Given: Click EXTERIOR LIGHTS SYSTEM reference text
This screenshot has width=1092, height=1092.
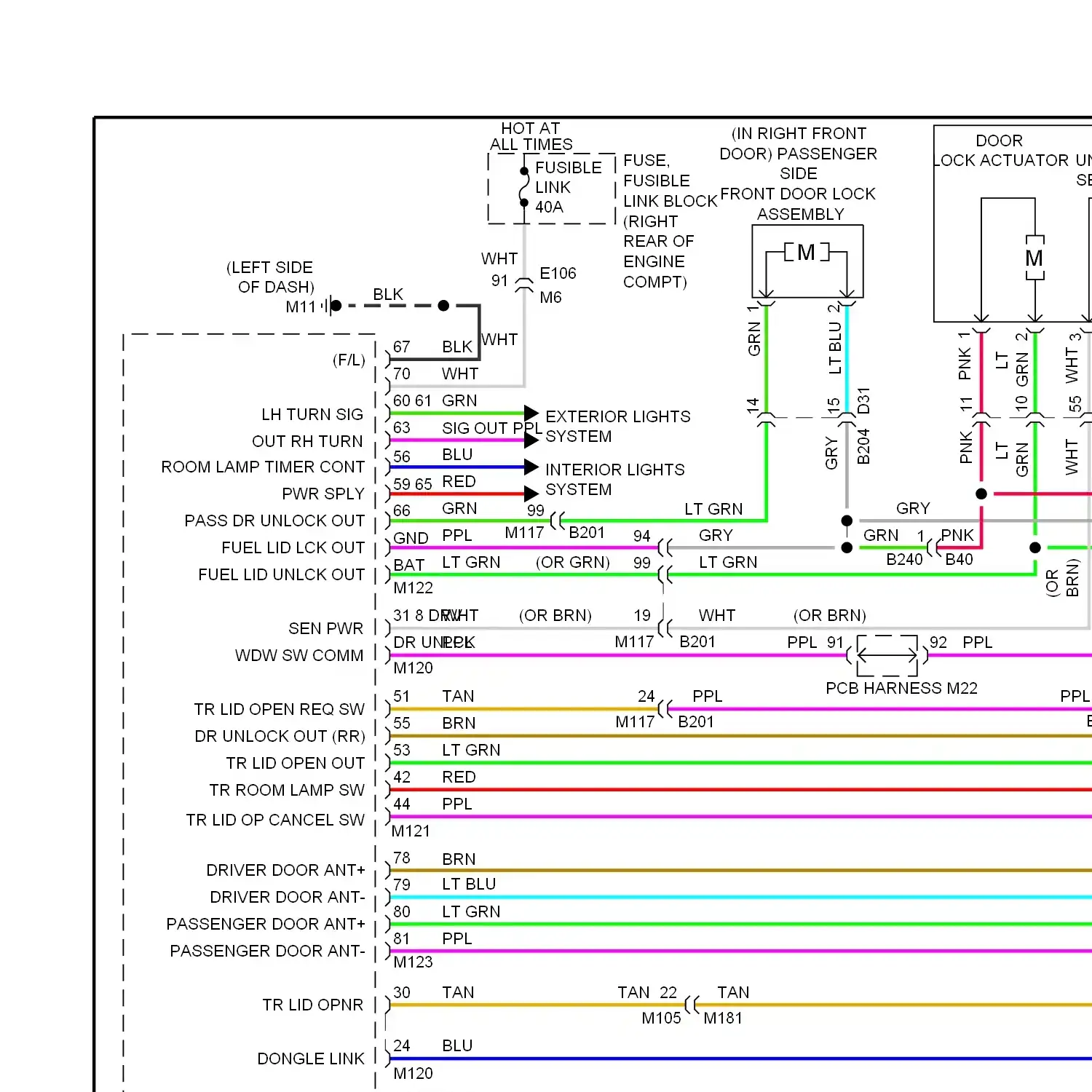Looking at the screenshot, I should click(x=617, y=427).
